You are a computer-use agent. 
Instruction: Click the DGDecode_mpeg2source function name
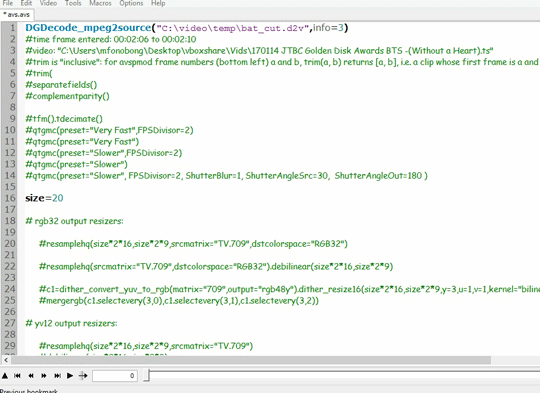pos(88,28)
